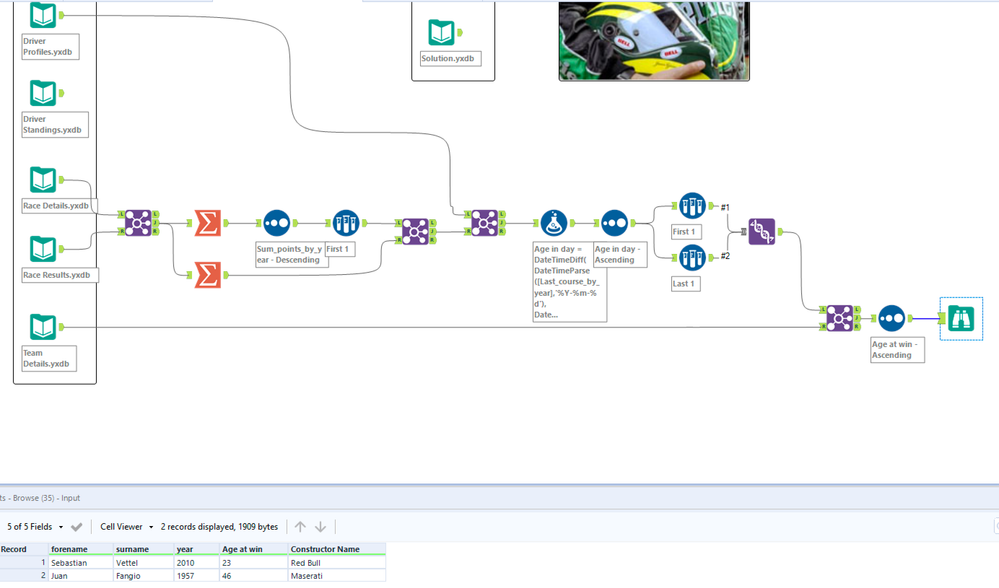Select the Race Results.yxdb input tool

(43, 249)
